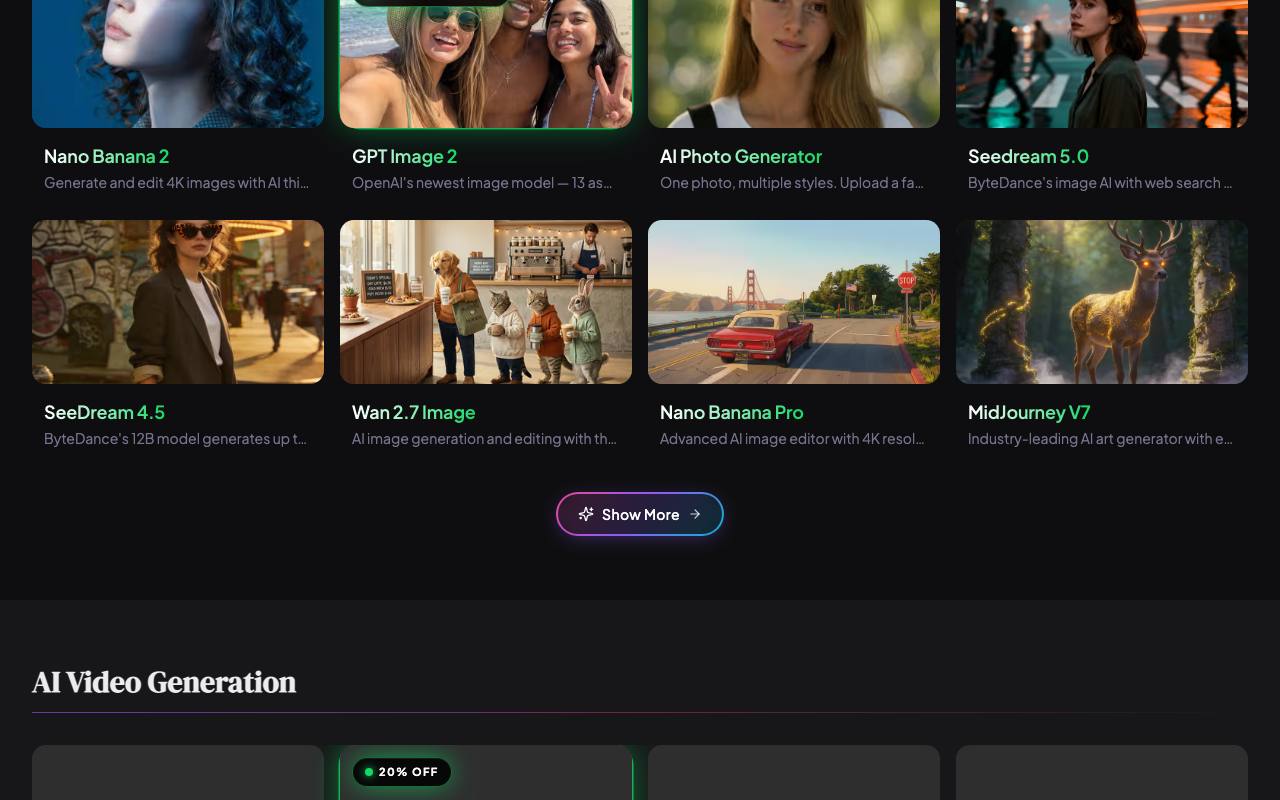Click the animals coffee shop thumbnail
The height and width of the screenshot is (800, 1280).
click(x=486, y=302)
